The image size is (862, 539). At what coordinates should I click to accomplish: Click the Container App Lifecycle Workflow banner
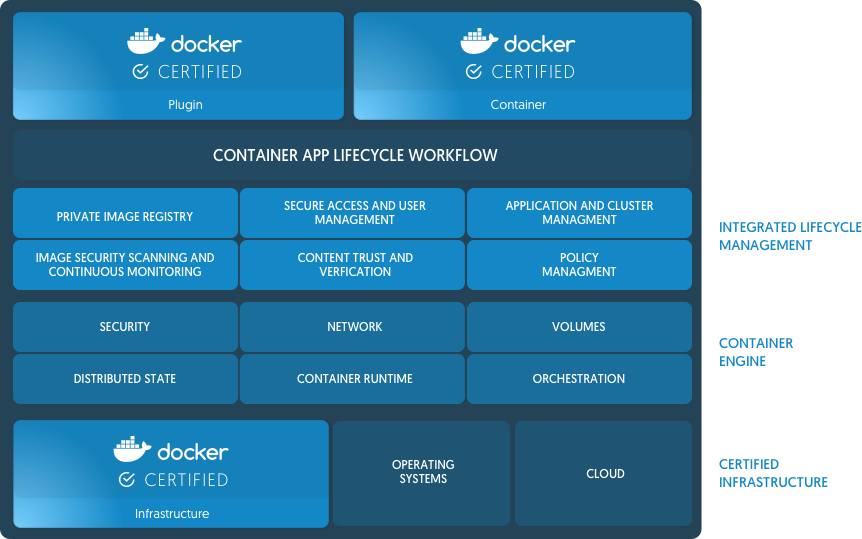tap(352, 155)
